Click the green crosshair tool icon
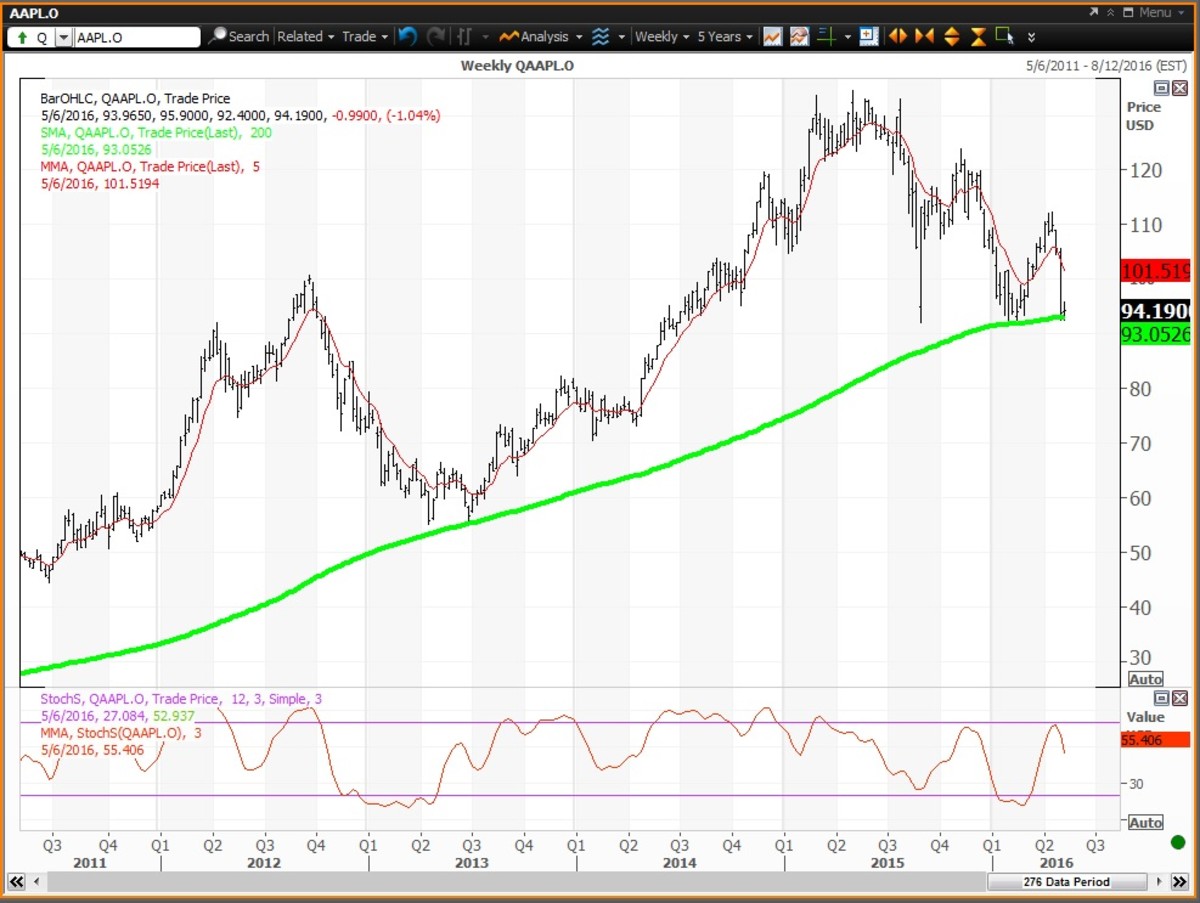Screen dimensions: 1200x903 (826, 36)
